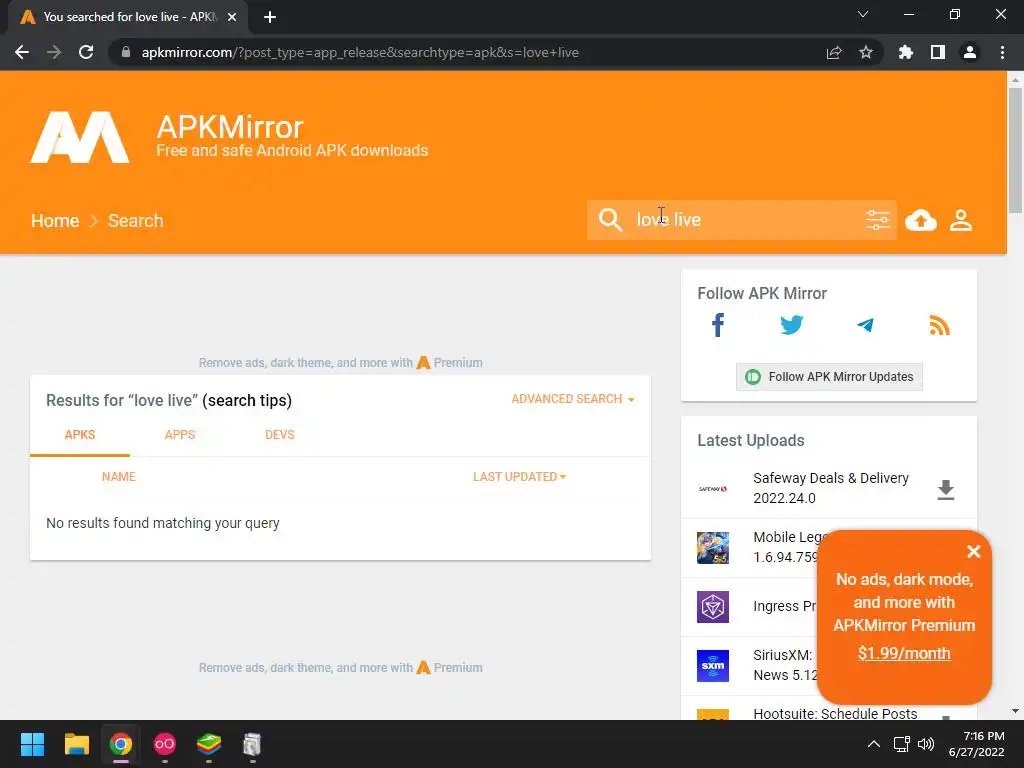Open File Explorer from taskbar
Image resolution: width=1024 pixels, height=768 pixels.
pyautogui.click(x=76, y=744)
